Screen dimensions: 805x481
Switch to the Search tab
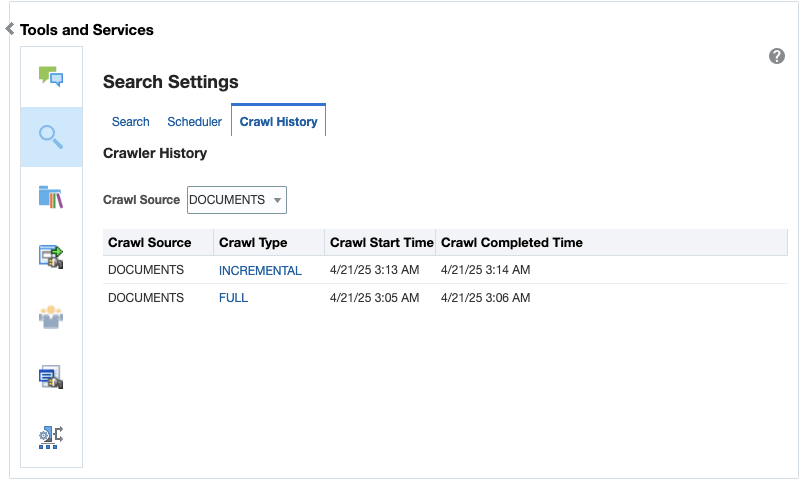click(x=131, y=122)
